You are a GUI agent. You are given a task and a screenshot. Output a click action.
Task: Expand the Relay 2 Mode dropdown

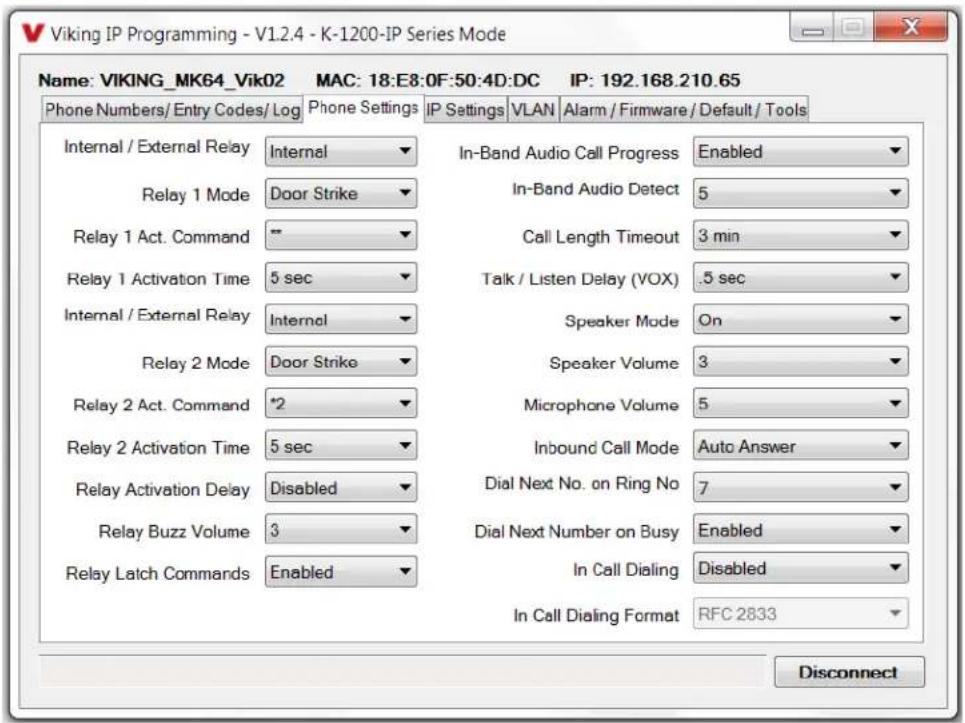[341, 362]
